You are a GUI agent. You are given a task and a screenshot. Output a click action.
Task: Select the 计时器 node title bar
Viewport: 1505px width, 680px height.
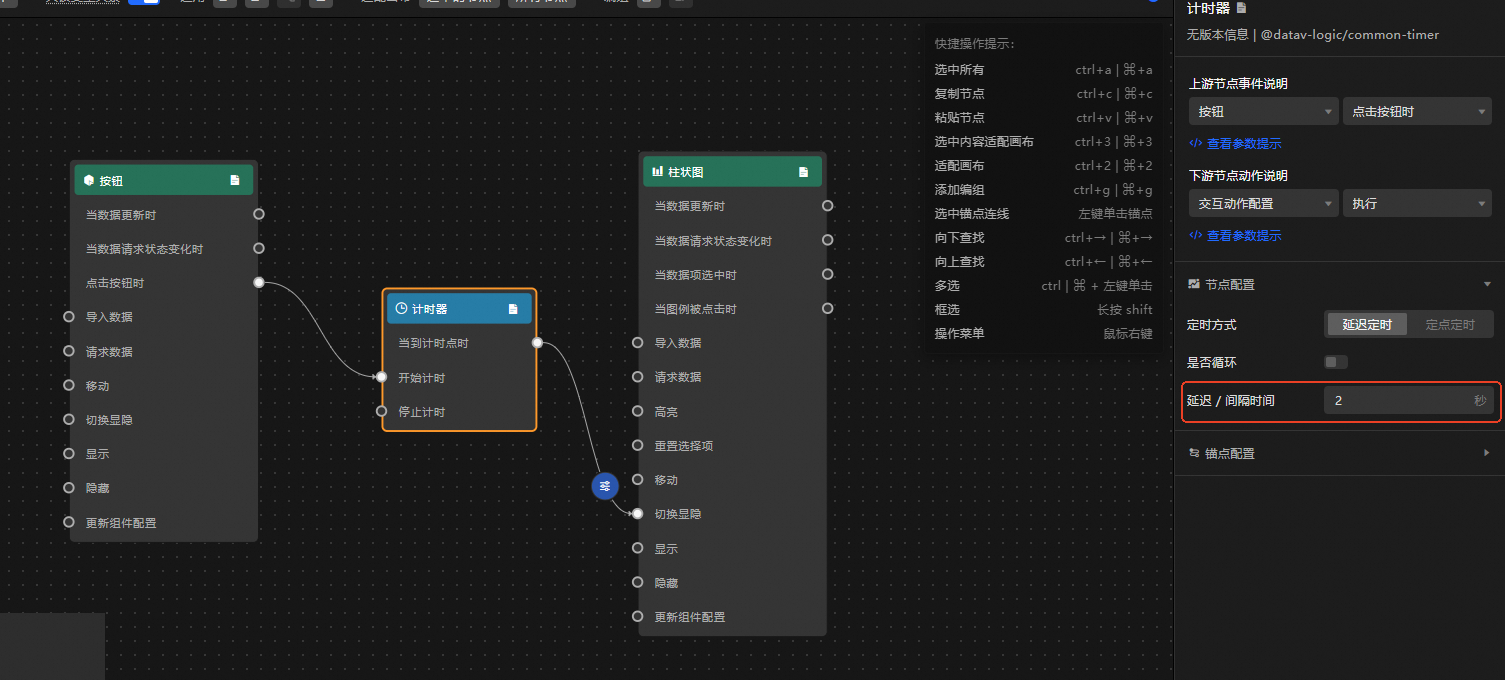(460, 309)
